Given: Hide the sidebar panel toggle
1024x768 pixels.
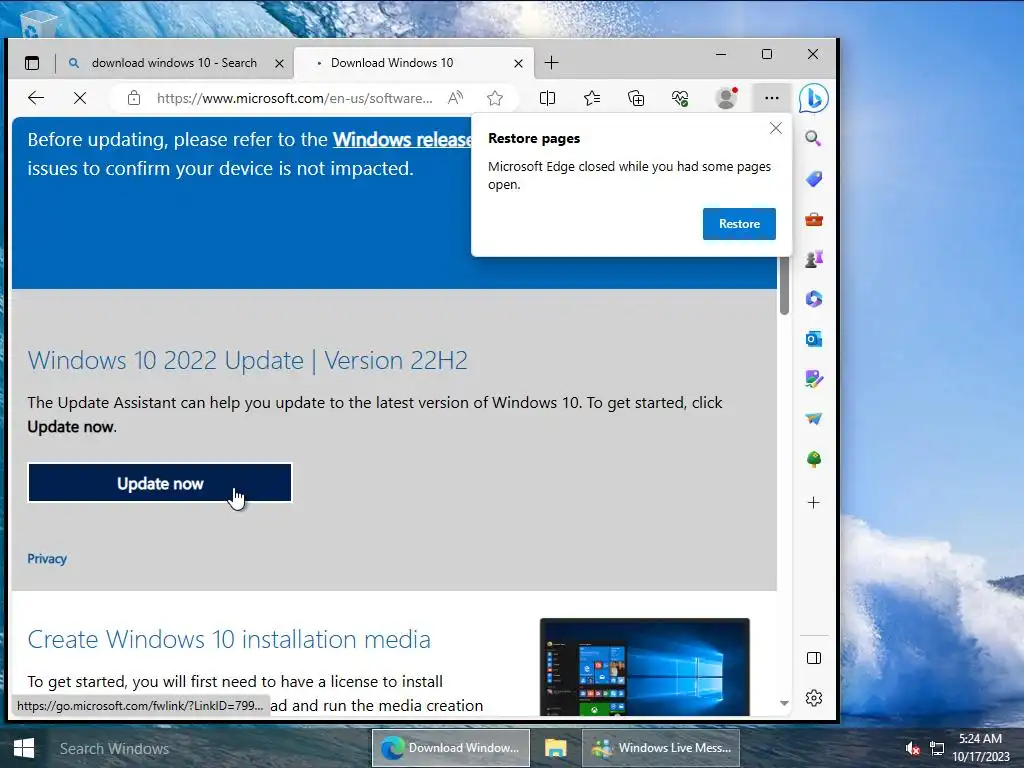Looking at the screenshot, I should point(814,658).
